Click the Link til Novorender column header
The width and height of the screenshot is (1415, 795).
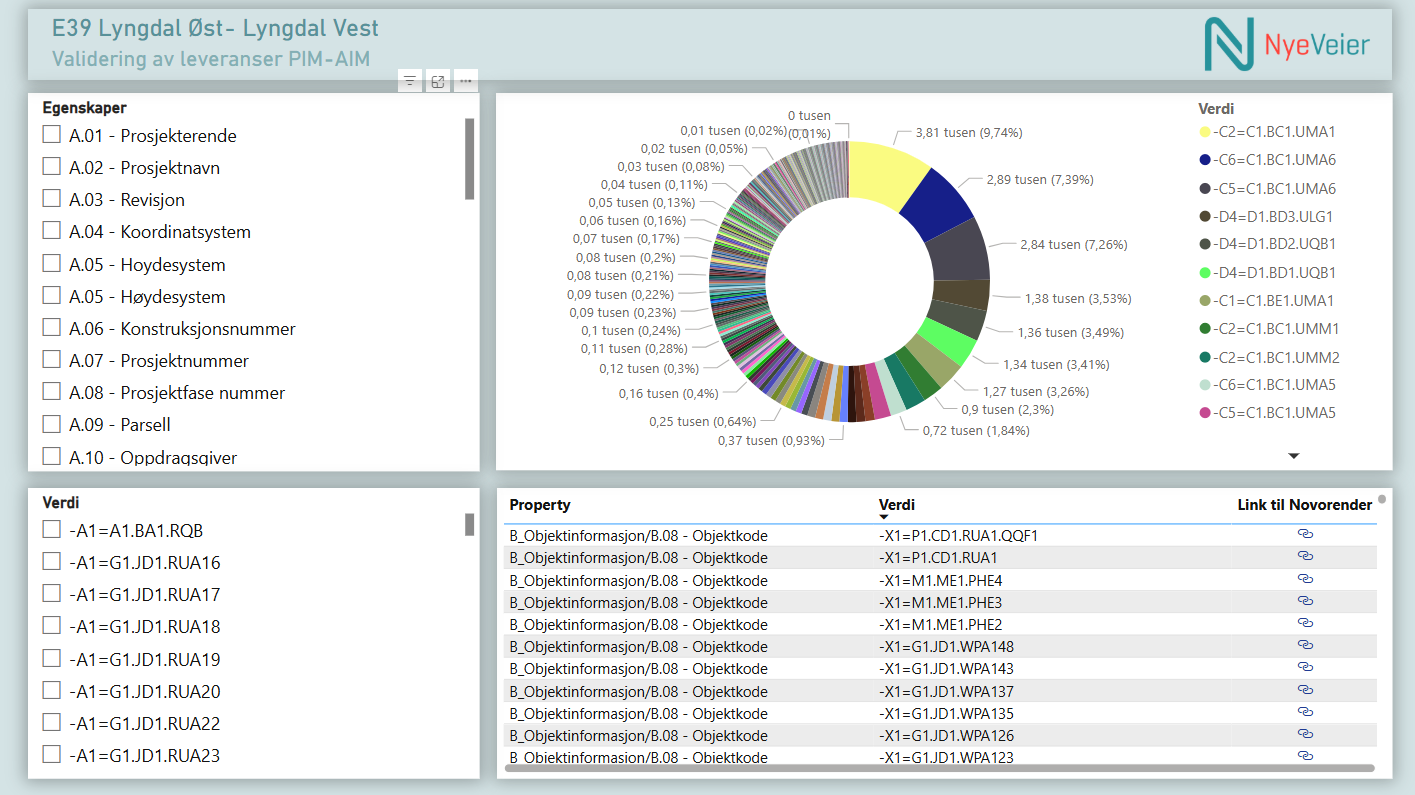point(1304,505)
